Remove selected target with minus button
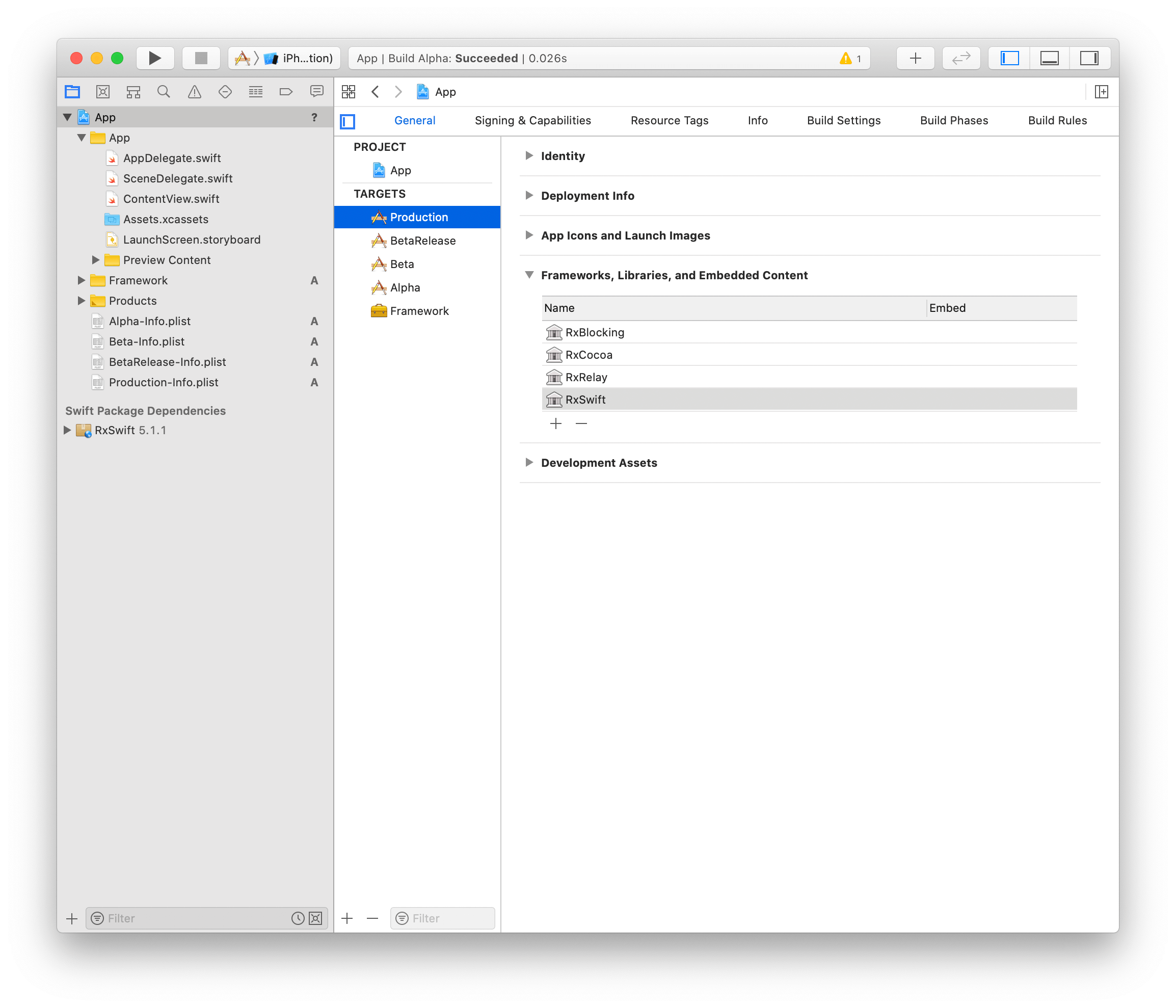Viewport: 1176px width, 1008px height. (x=372, y=918)
